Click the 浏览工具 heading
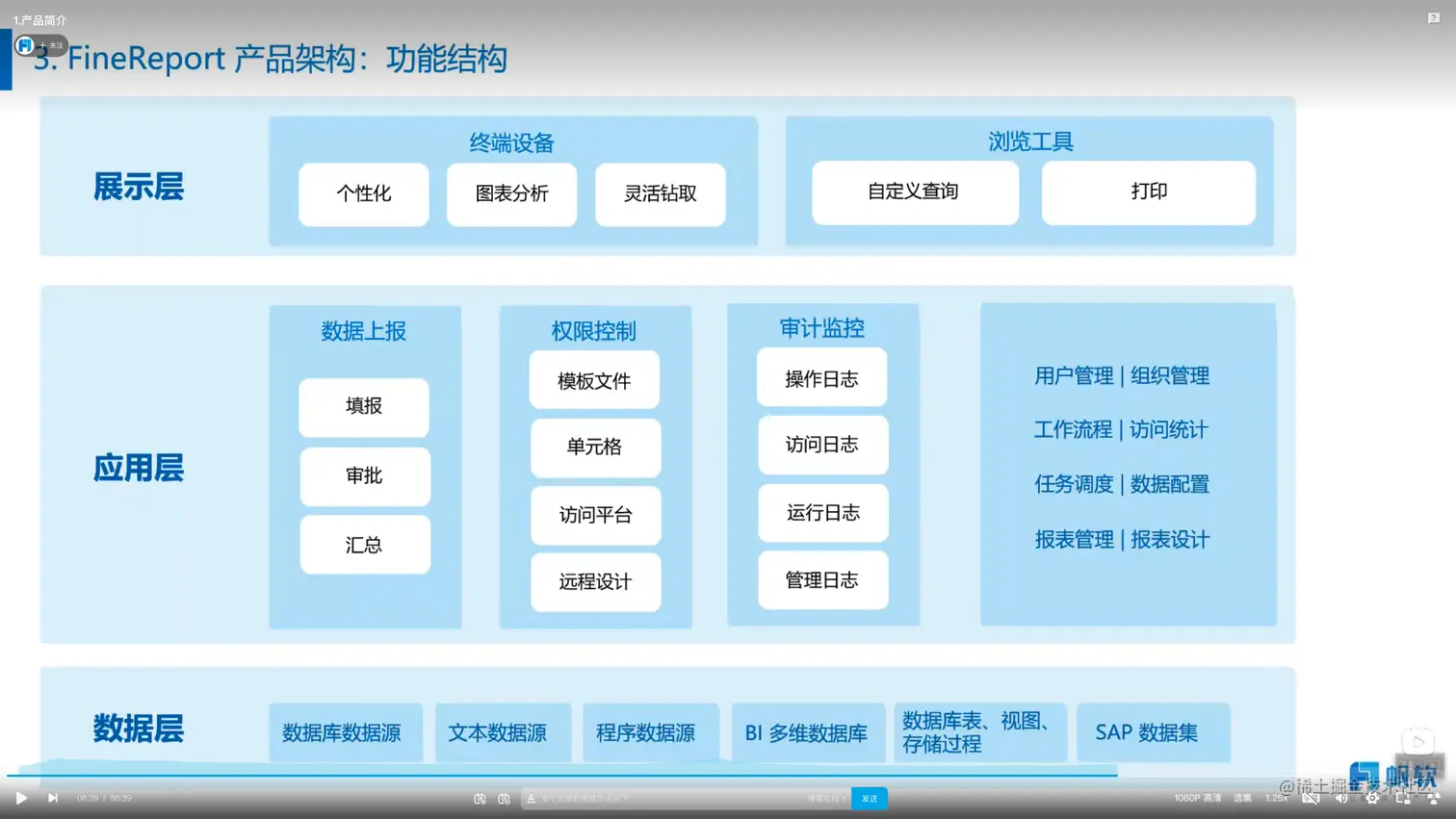The width and height of the screenshot is (1456, 819). (x=1030, y=142)
